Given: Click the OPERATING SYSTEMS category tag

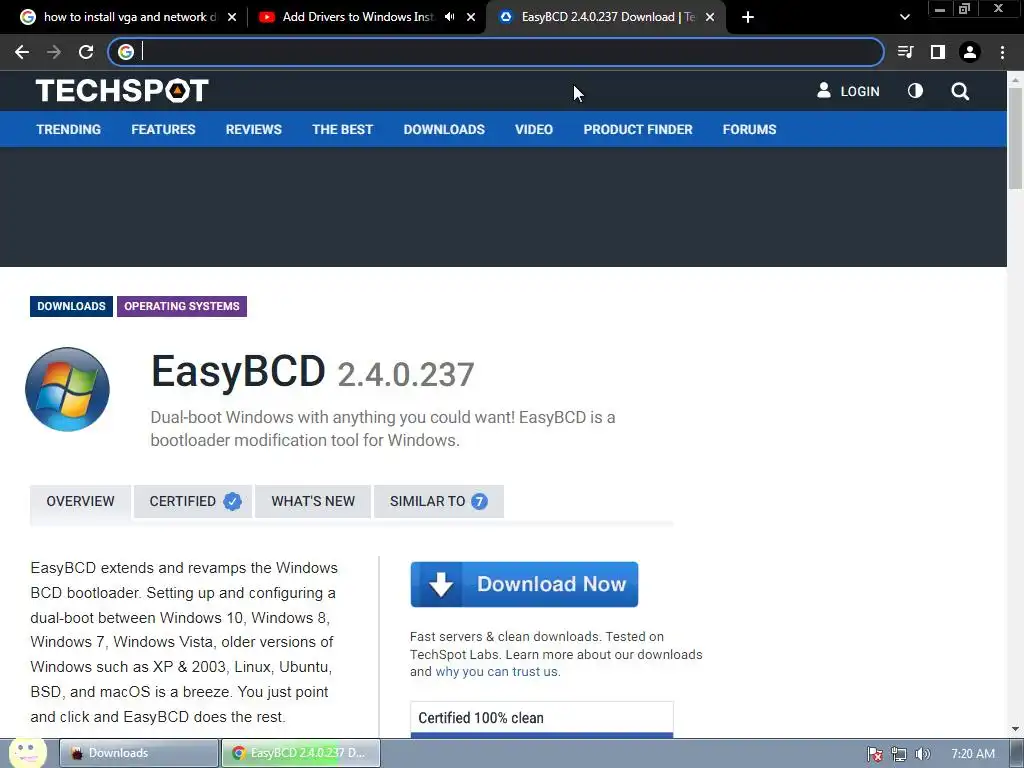Looking at the screenshot, I should point(182,306).
